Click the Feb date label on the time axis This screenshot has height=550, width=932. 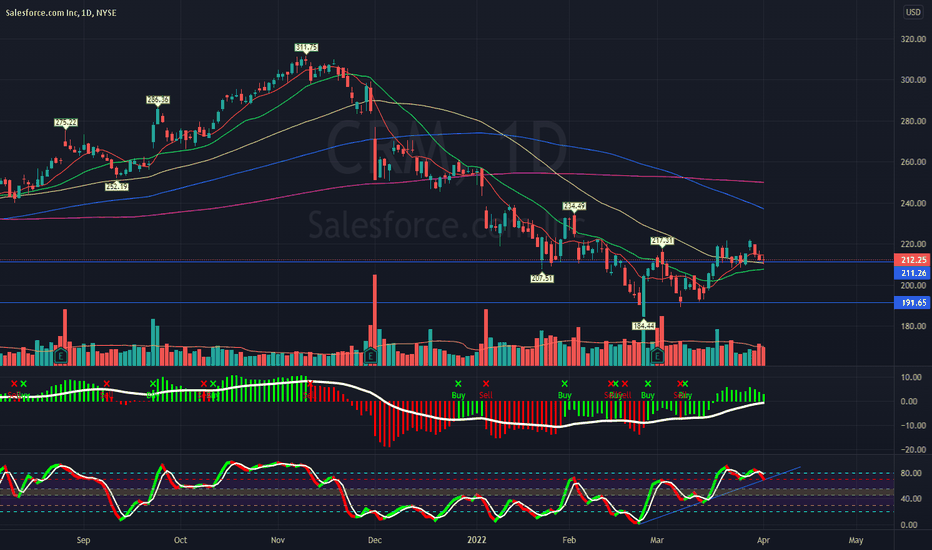tap(569, 540)
